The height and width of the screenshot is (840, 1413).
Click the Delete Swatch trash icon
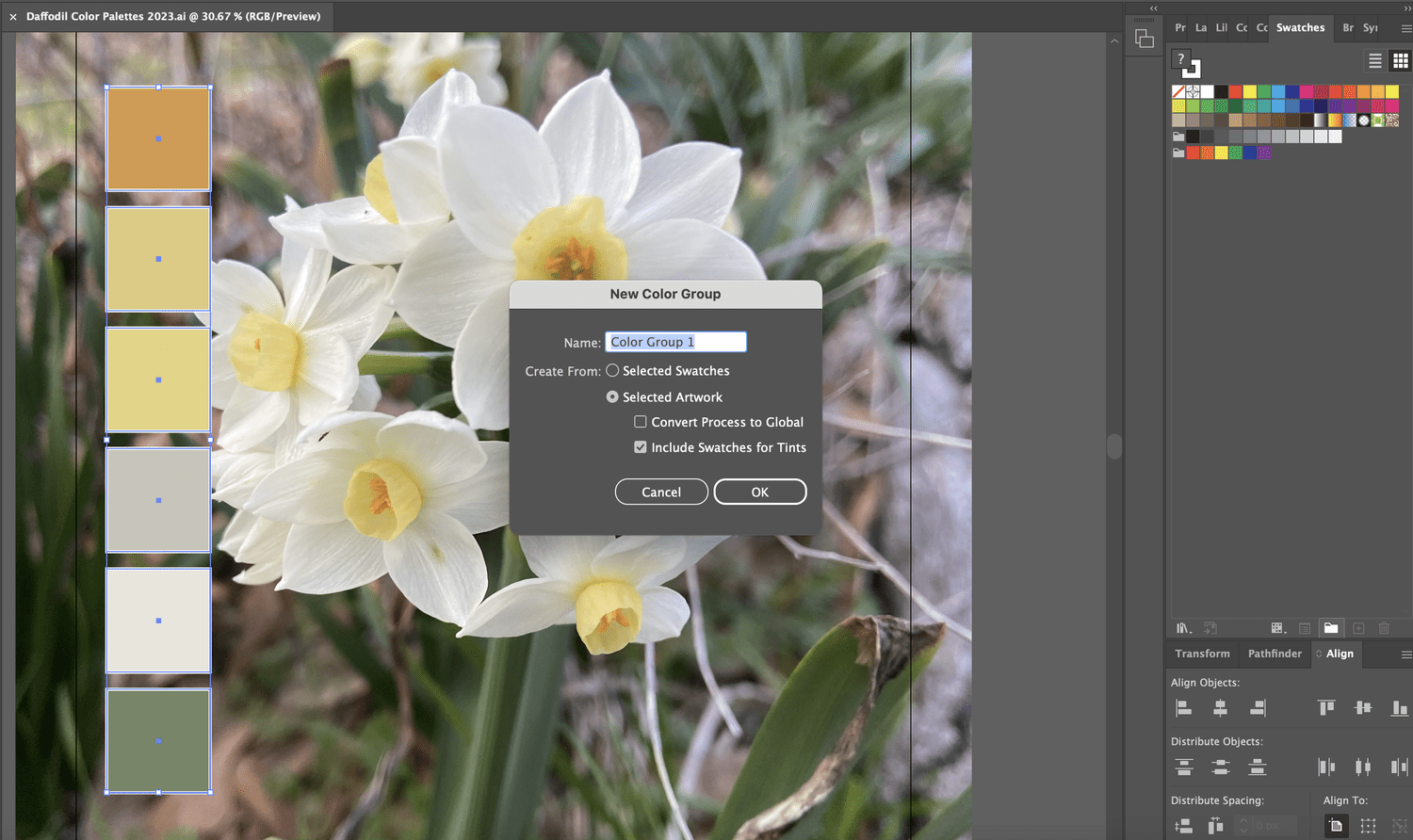pyautogui.click(x=1383, y=627)
